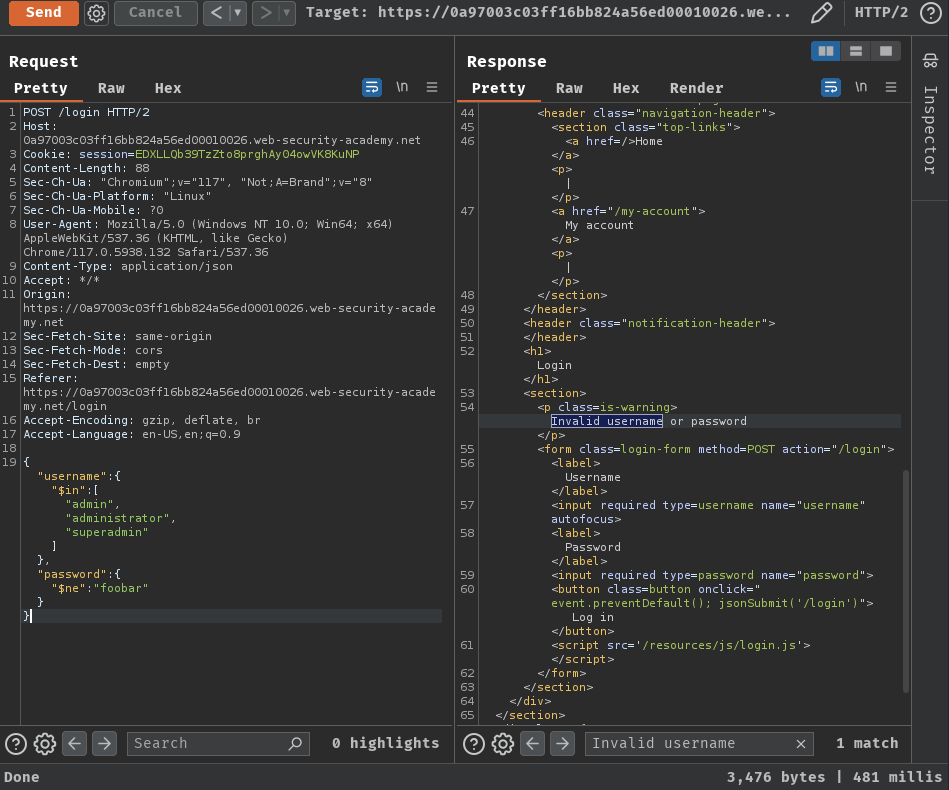
Task: Toggle word wrap in Request panel
Action: point(372,87)
